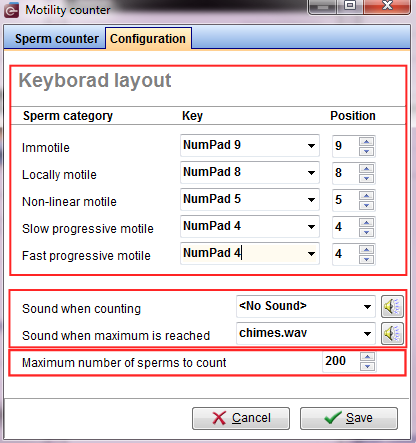Select the Configuration tab

pos(148,39)
